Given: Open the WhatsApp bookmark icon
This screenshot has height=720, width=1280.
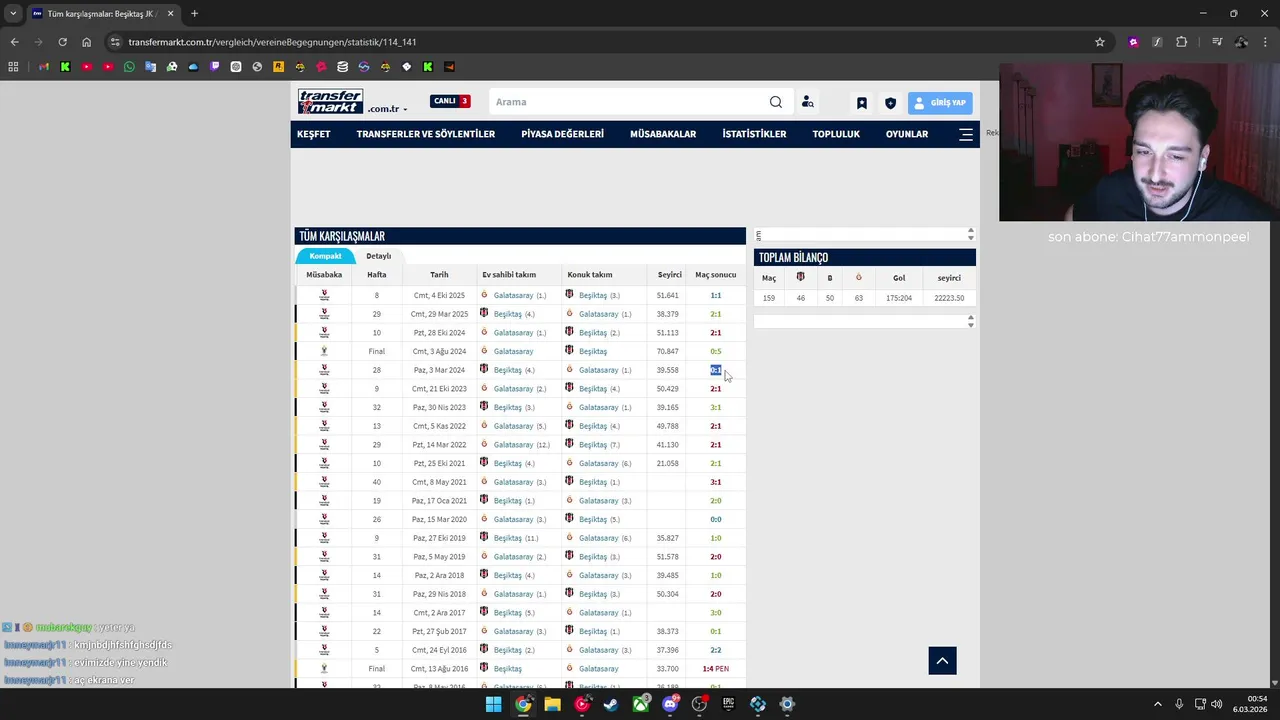Looking at the screenshot, I should (129, 67).
